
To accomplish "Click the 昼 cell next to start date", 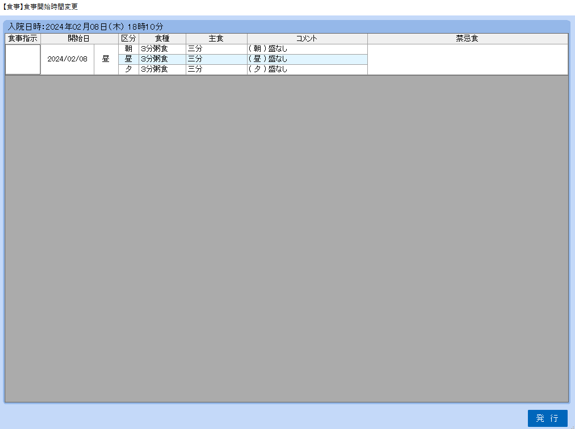I will (106, 59).
